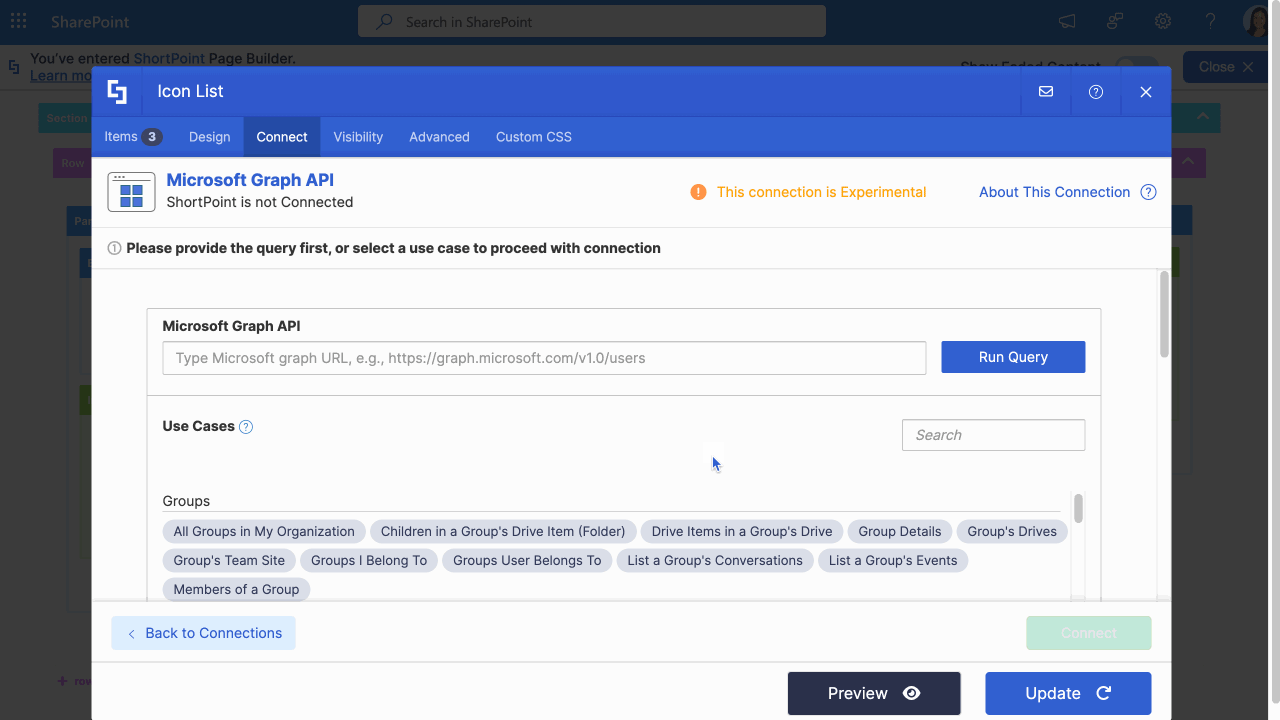1280x720 pixels.
Task: Click the Groups category heading
Action: pyautogui.click(x=186, y=501)
